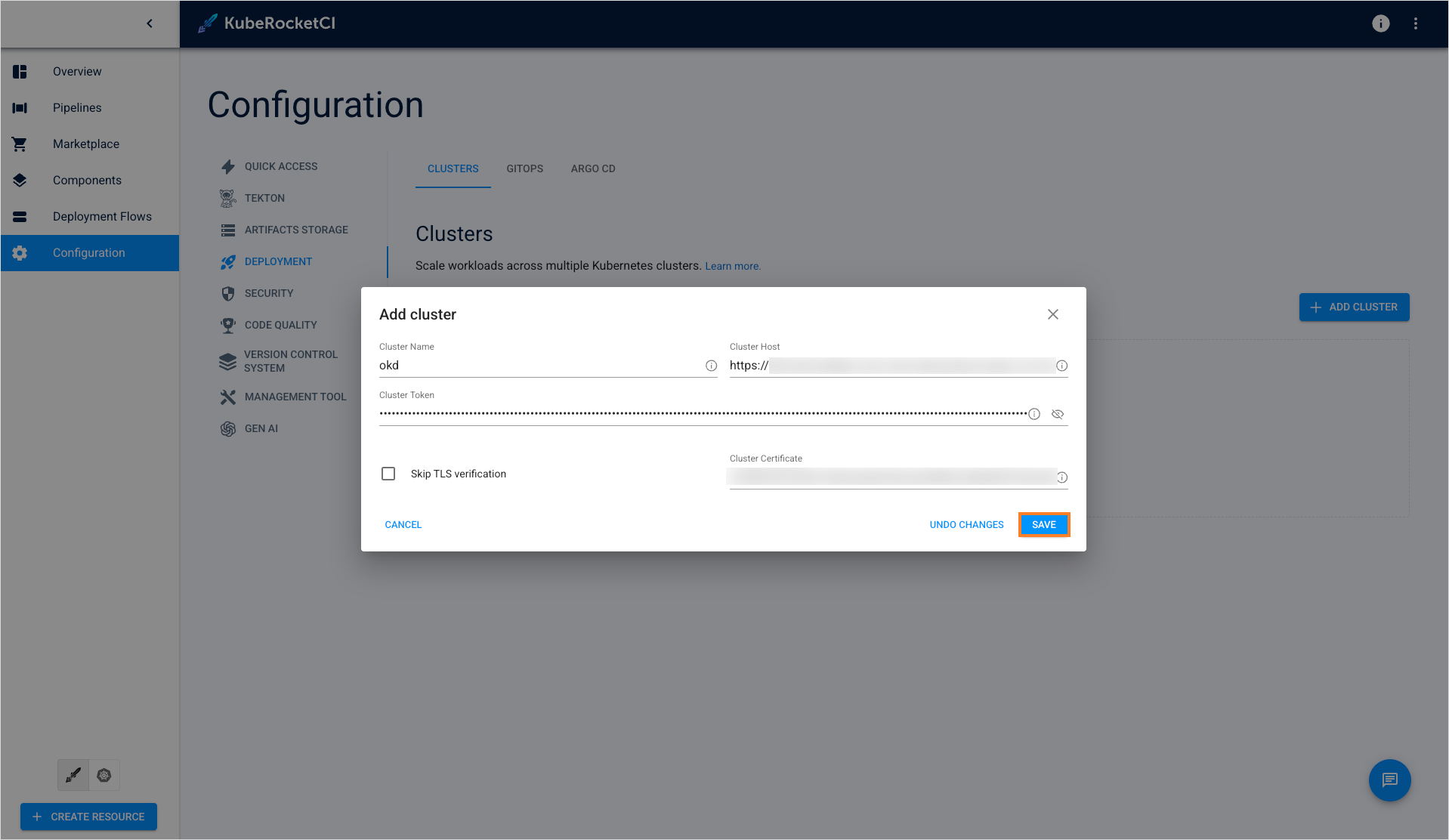Follow the Learn more link about clusters
1449x840 pixels.
[732, 266]
